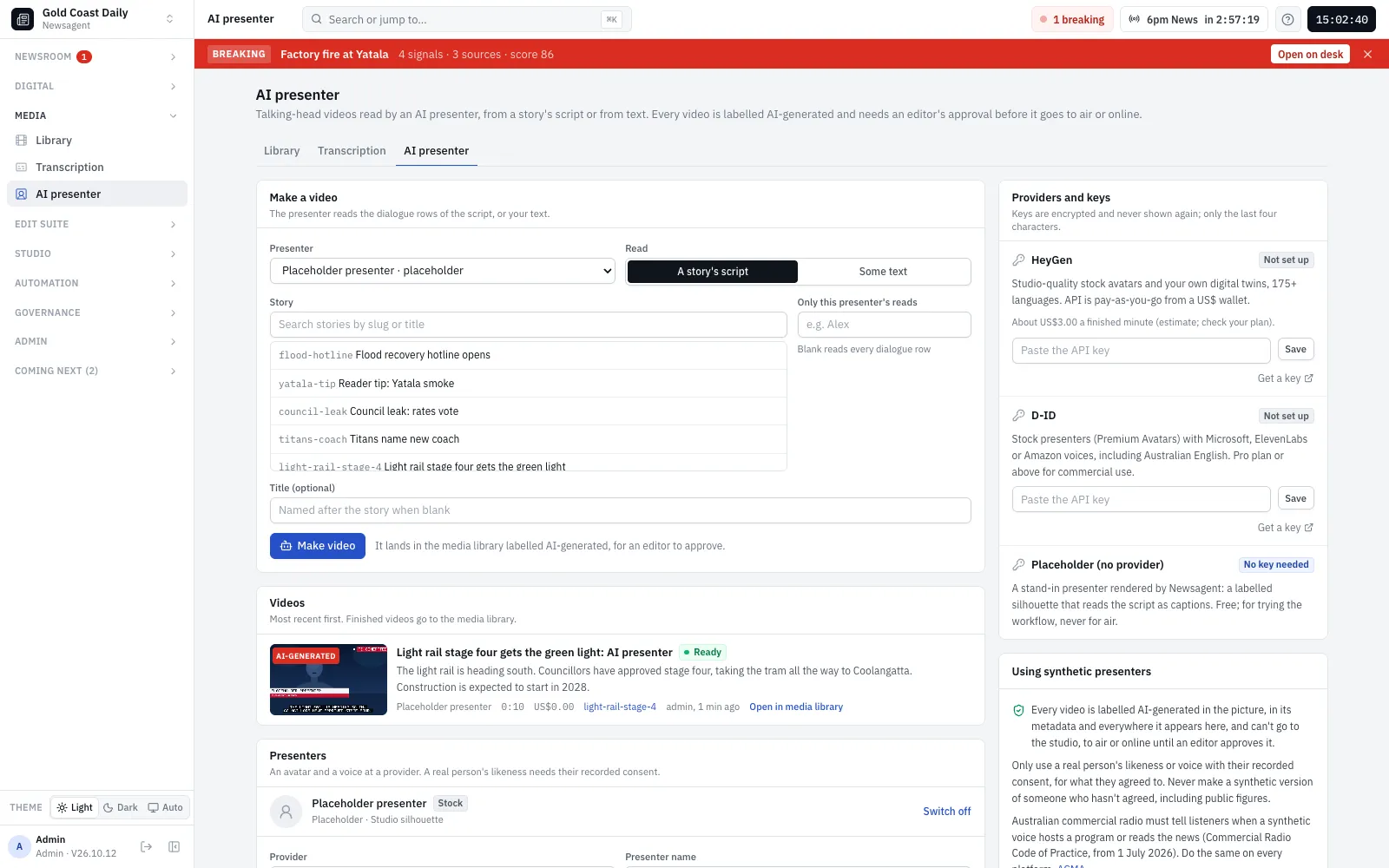This screenshot has height=868, width=1389.
Task: Save the HeyGen API key
Action: [1295, 350]
